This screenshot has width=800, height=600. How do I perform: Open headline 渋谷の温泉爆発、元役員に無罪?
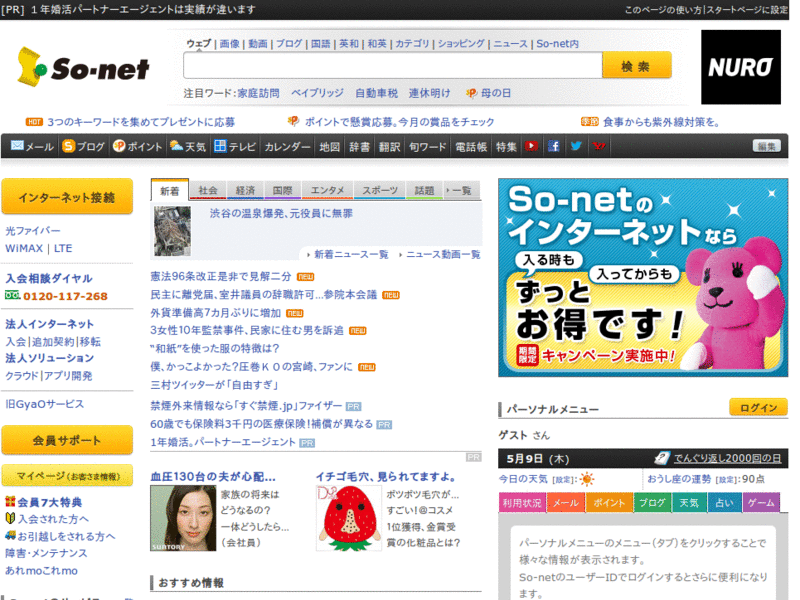[x=281, y=213]
